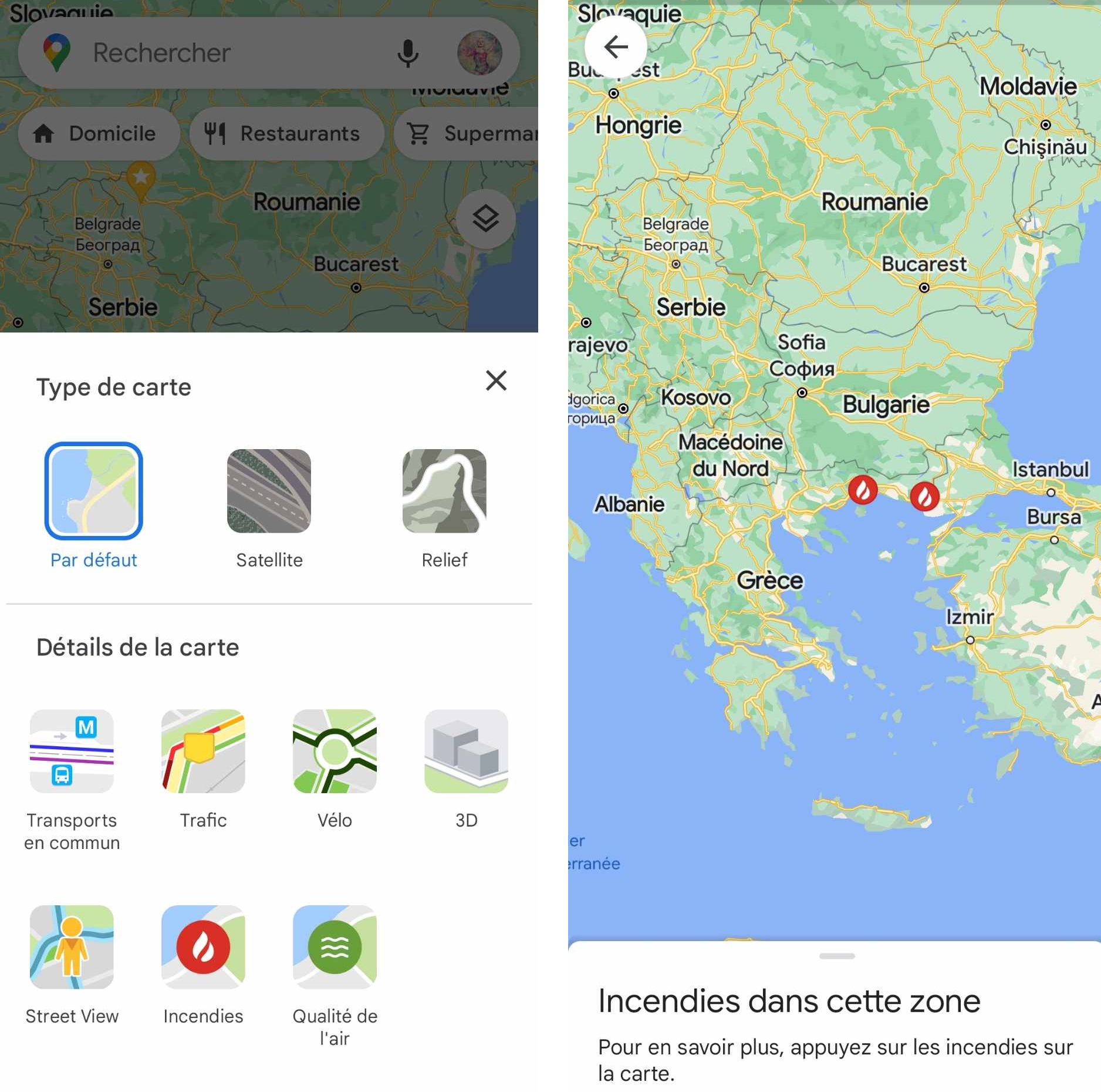Tap the microphone voice search icon
Image resolution: width=1101 pixels, height=1092 pixels.
tap(407, 53)
